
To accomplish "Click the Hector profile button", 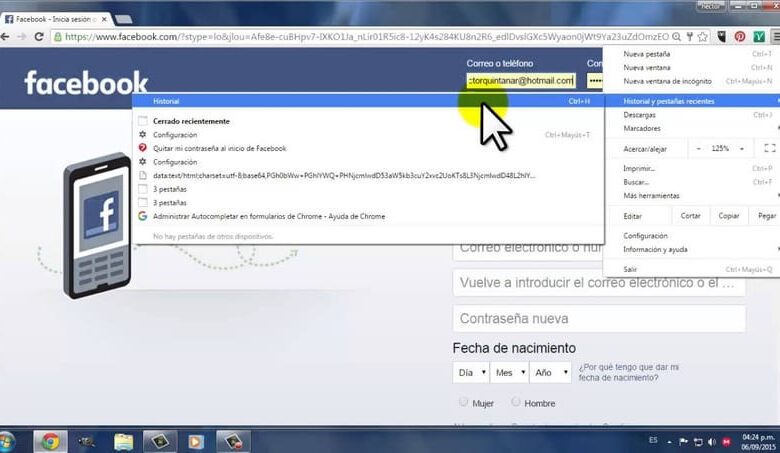I will tap(710, 6).
